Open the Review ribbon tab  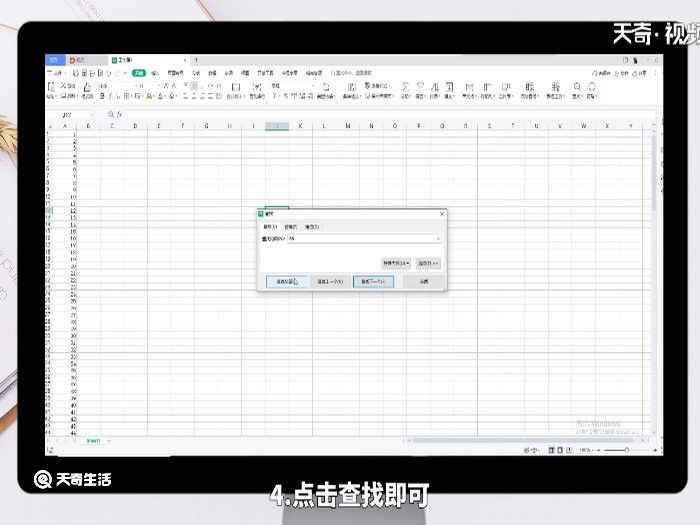click(229, 73)
